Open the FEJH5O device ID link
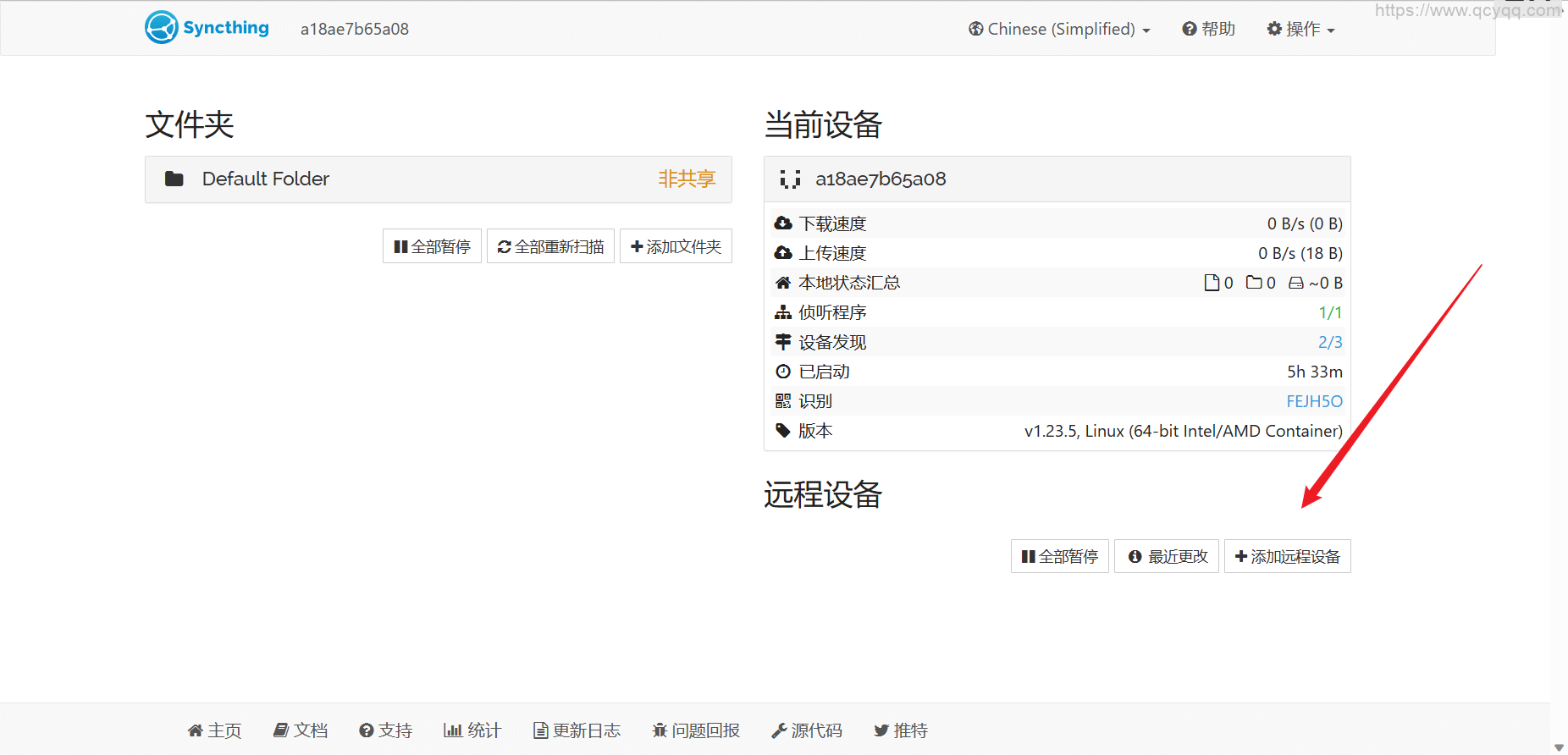Image resolution: width=1568 pixels, height=755 pixels. (1314, 401)
